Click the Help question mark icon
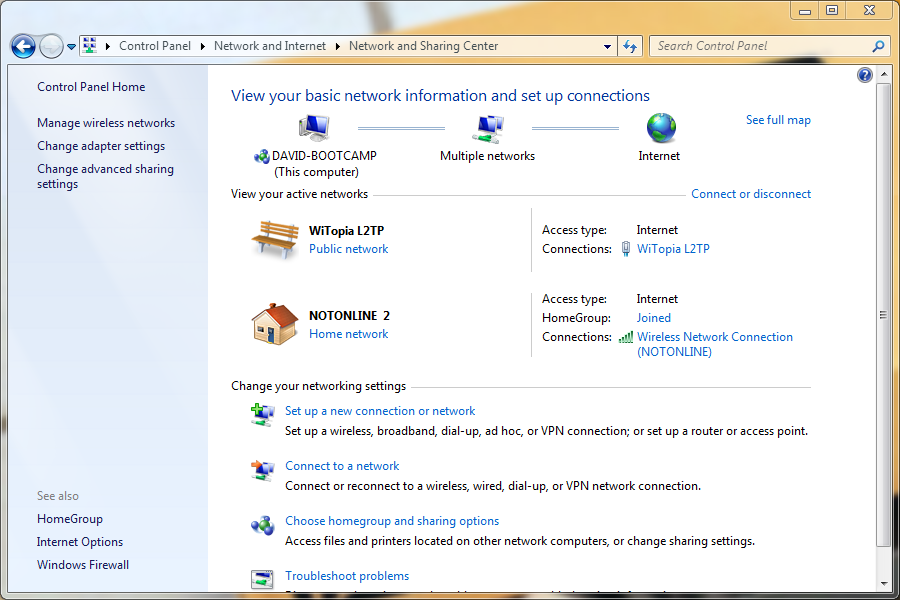The image size is (900, 600). 865,75
